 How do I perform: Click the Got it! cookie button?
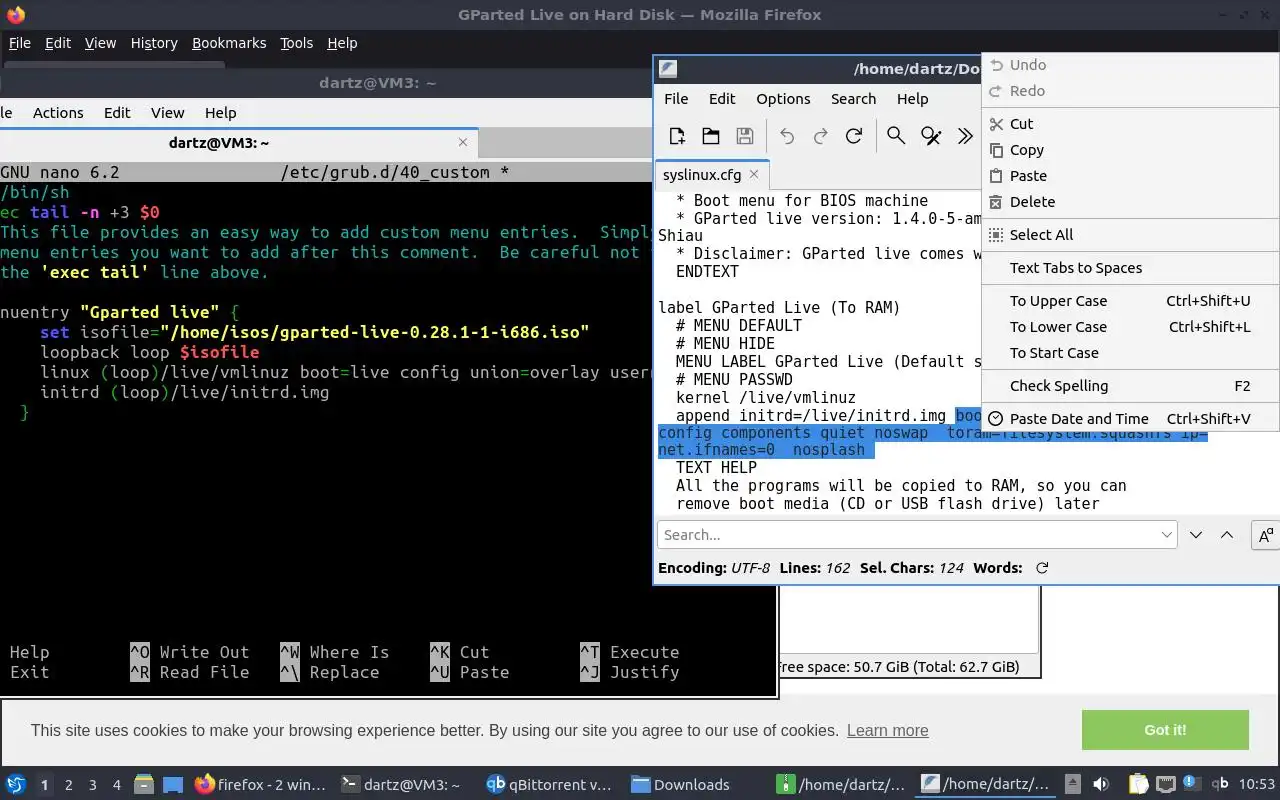[x=1165, y=730]
